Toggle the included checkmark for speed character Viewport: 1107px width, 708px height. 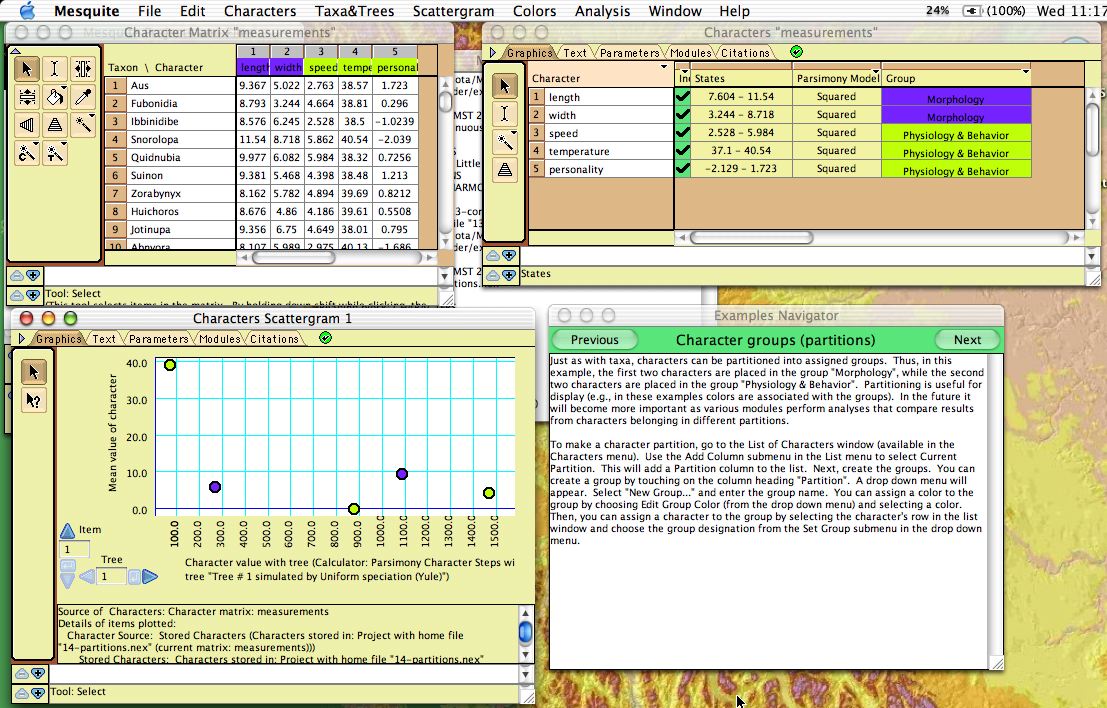pyautogui.click(x=683, y=133)
